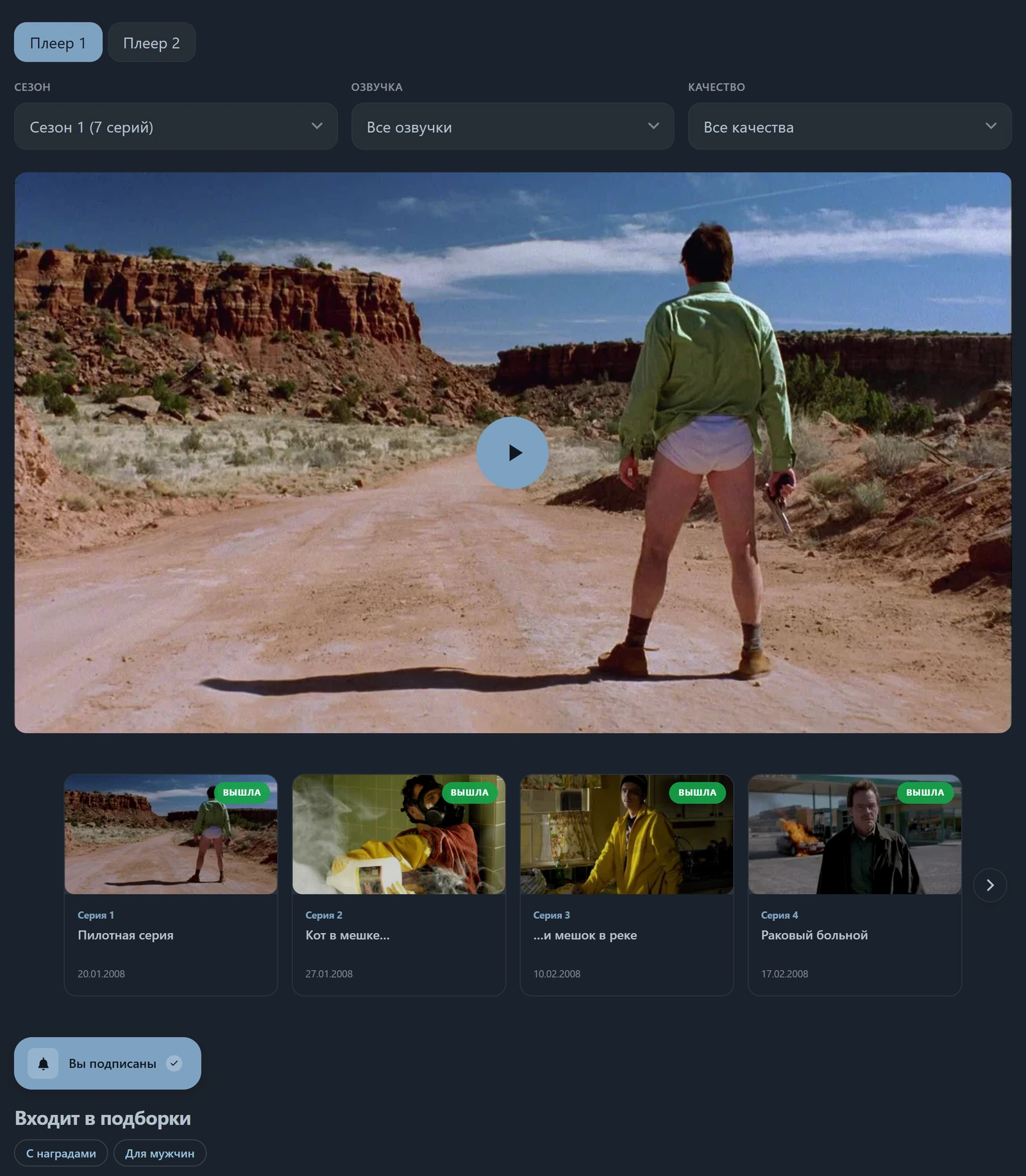This screenshot has height=1176, width=1026.
Task: Click the date 10.02.2008
Action: point(557,973)
